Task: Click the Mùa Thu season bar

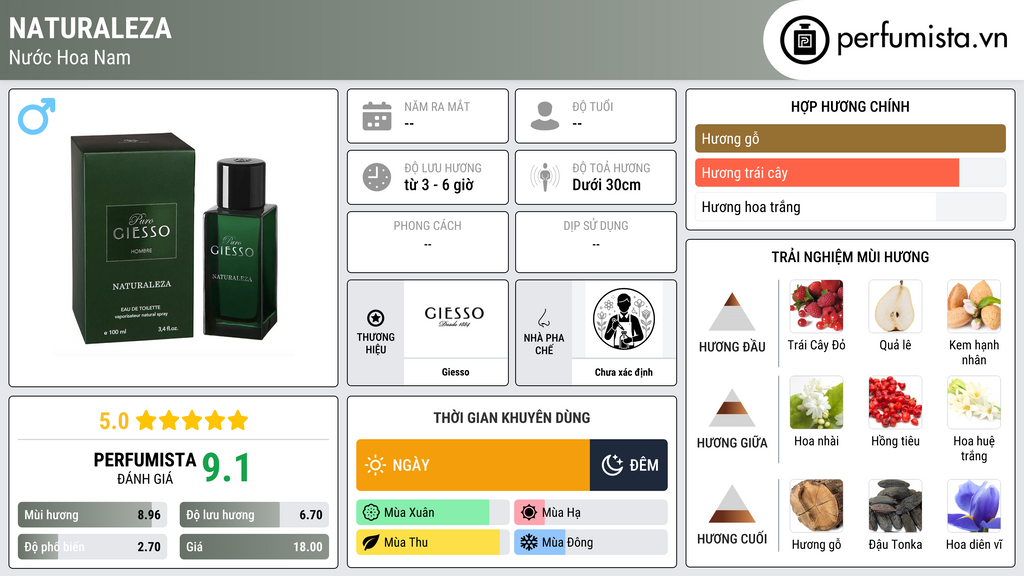Action: (x=432, y=542)
